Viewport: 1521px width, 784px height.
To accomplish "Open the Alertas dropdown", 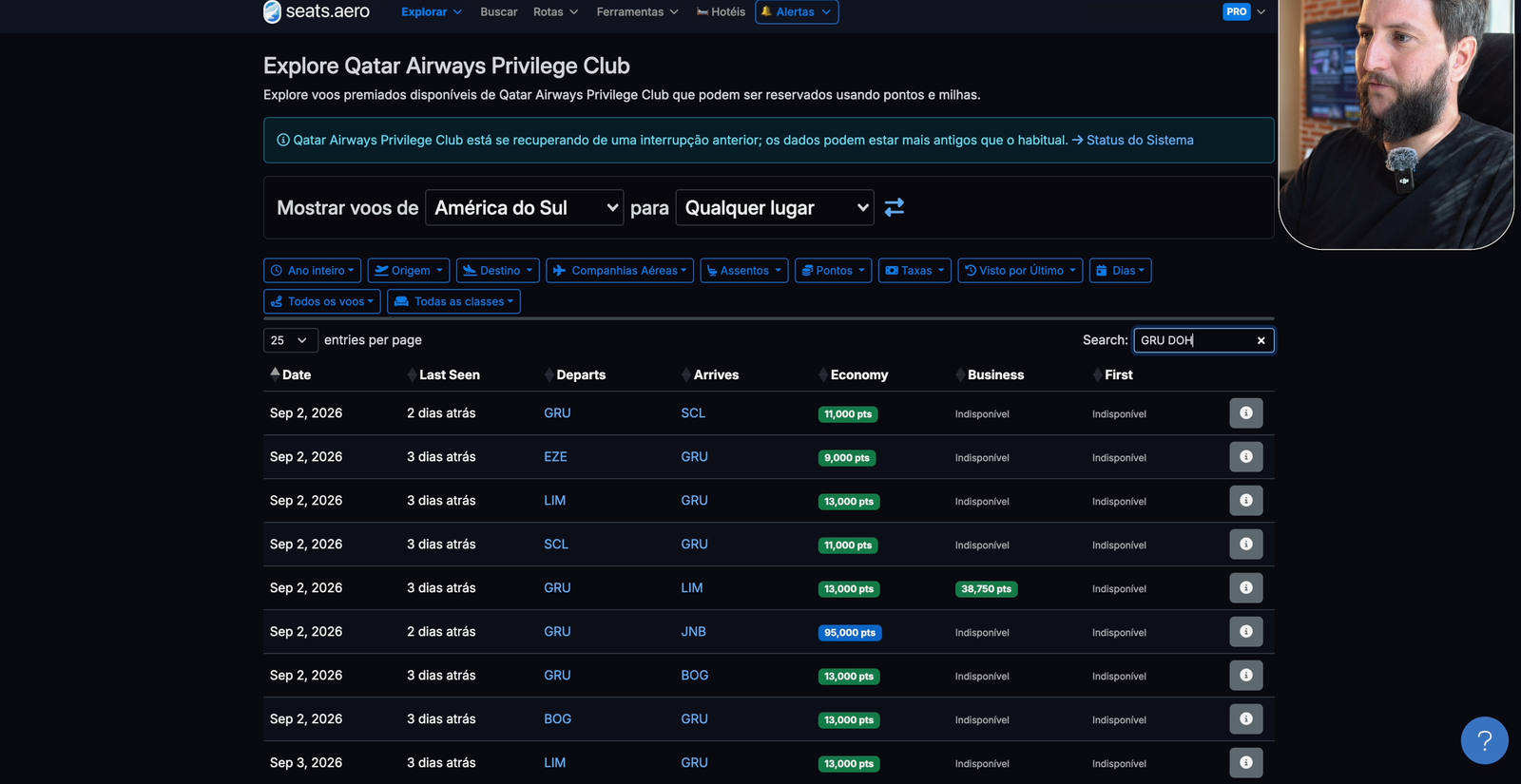I will [x=797, y=11].
